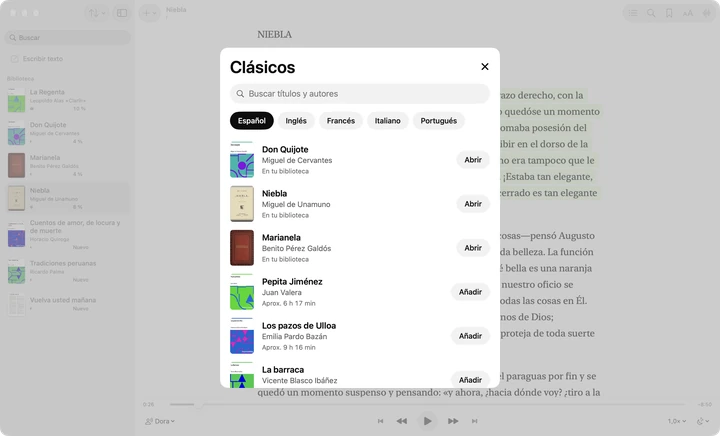Click the Vicente Blasco Ibáñez author text
720x436 pixels.
(x=299, y=380)
